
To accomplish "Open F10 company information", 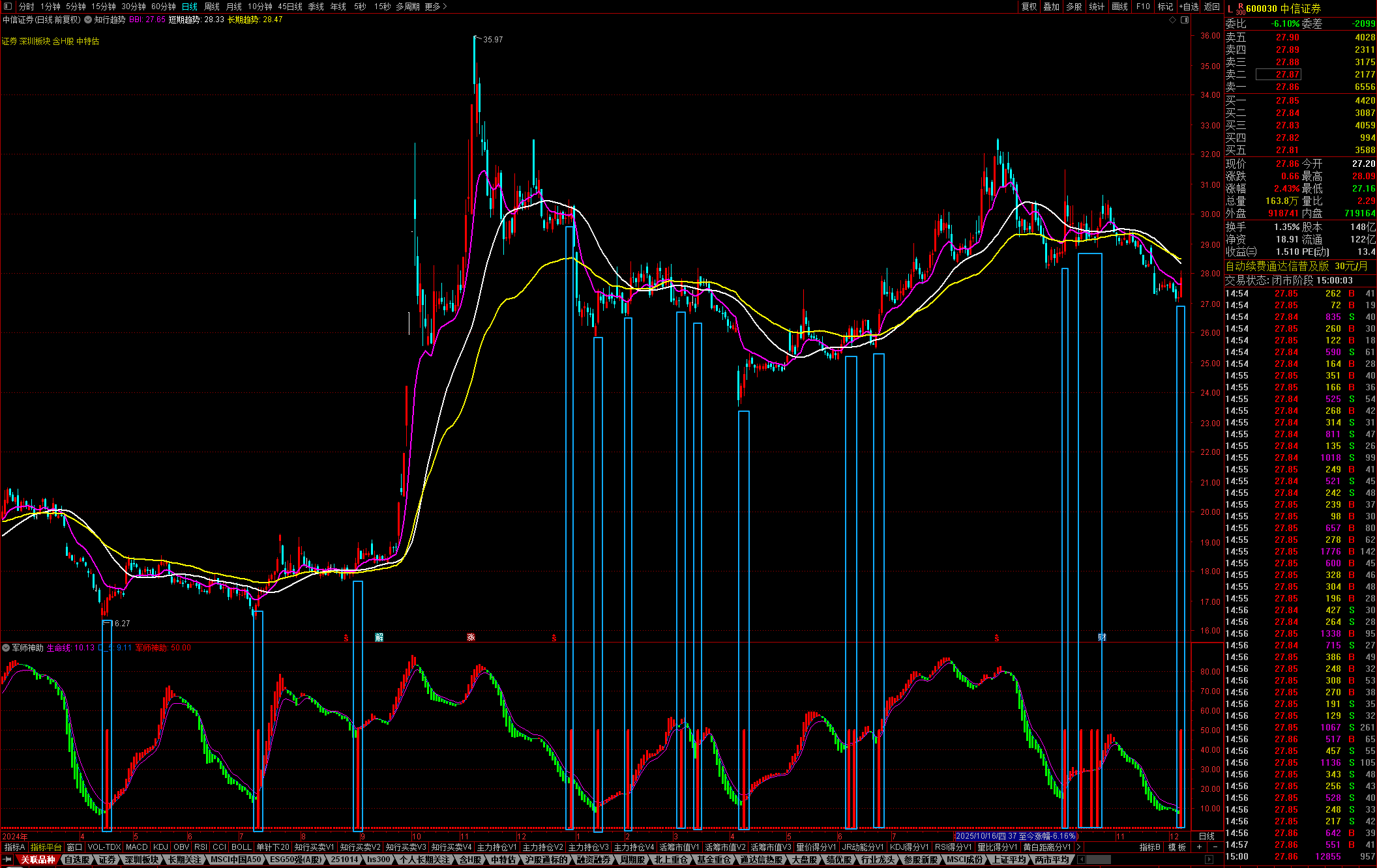I will (1143, 7).
